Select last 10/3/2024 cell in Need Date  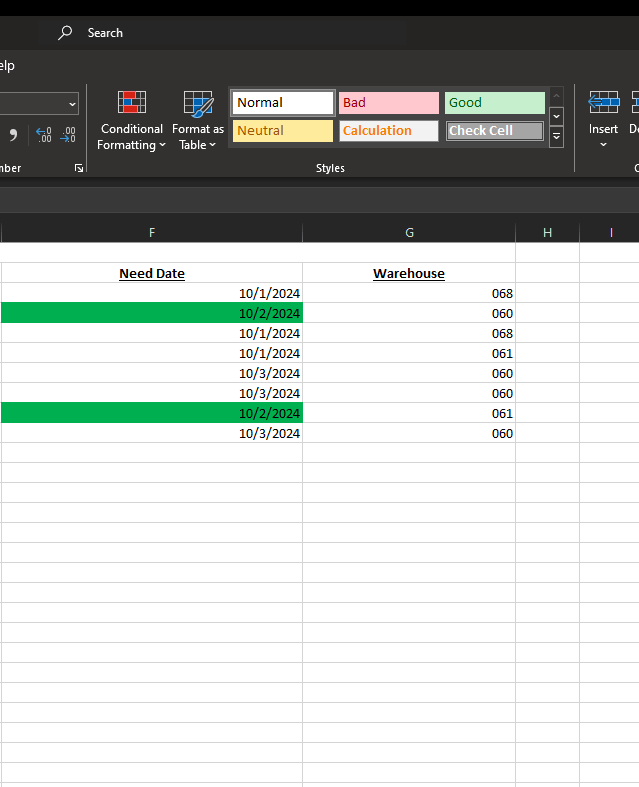(x=152, y=433)
